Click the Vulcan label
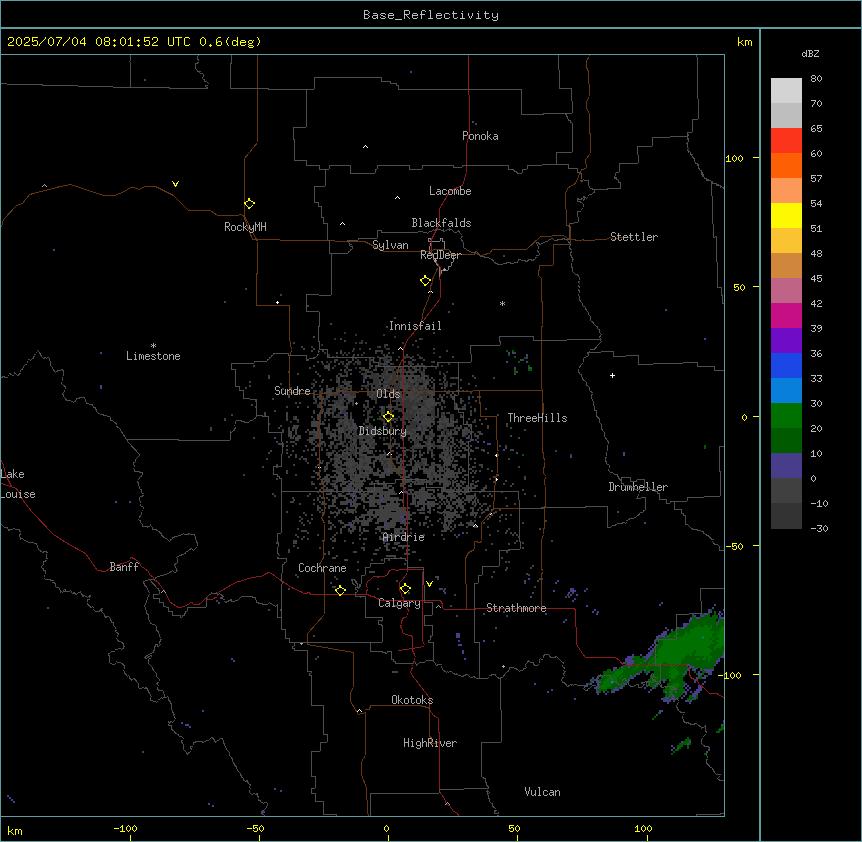This screenshot has width=862, height=842. [x=542, y=792]
